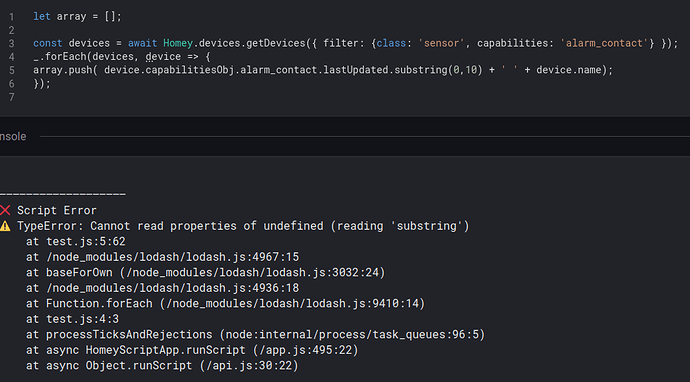The image size is (690, 382).
Task: Click 'array.push(' at start of line 5
Action: (x=65, y=70)
